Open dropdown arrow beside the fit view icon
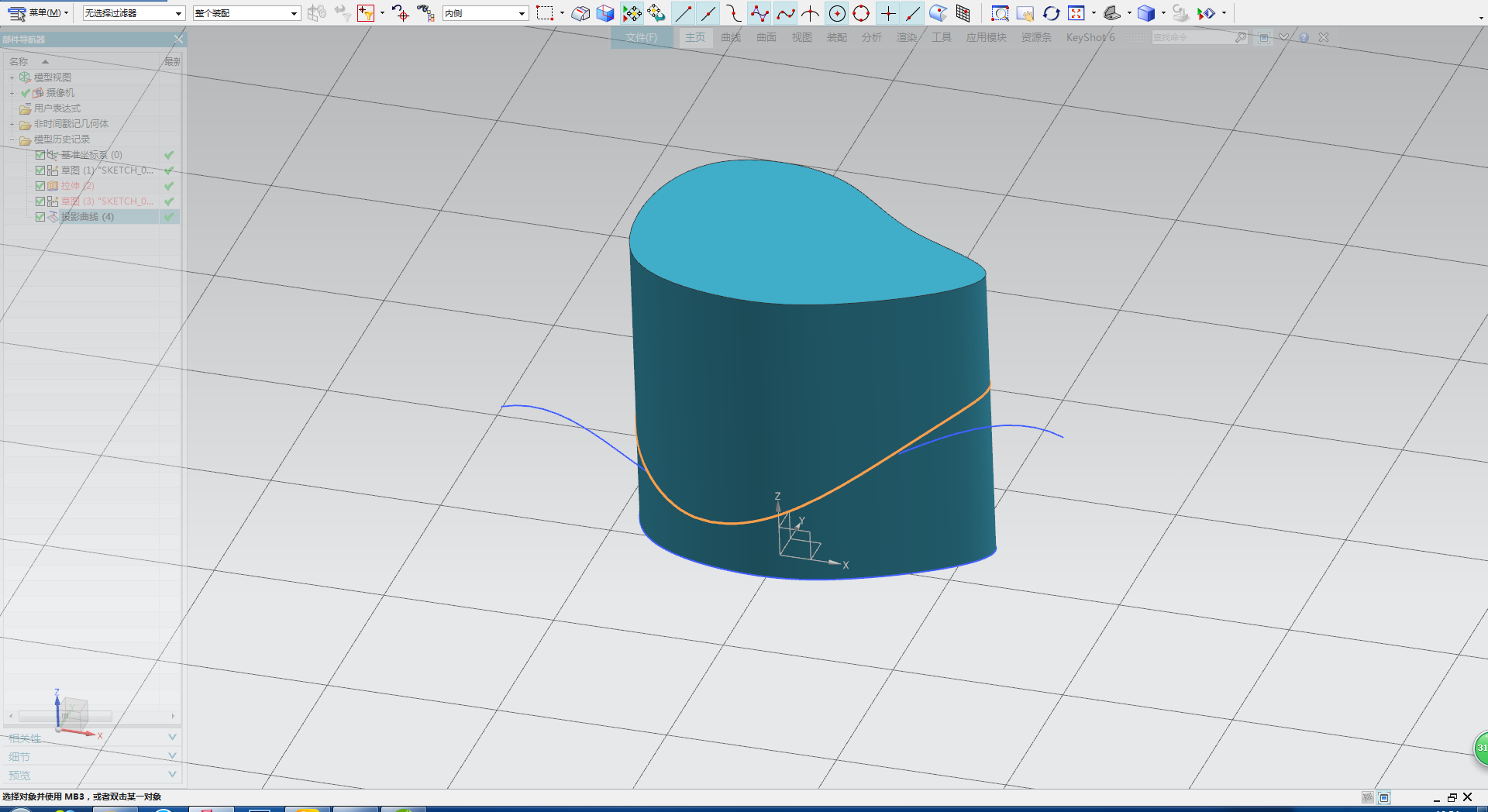 1094,13
